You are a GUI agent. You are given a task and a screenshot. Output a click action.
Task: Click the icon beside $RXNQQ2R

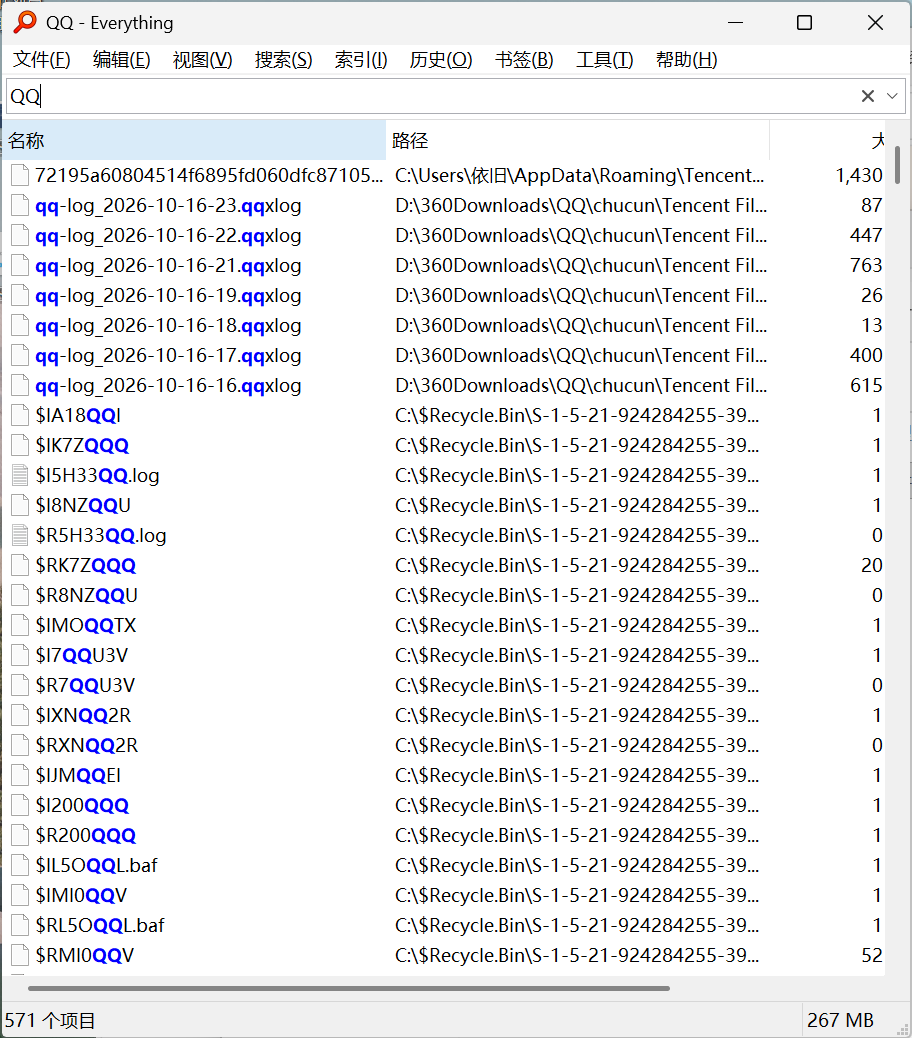[21, 745]
